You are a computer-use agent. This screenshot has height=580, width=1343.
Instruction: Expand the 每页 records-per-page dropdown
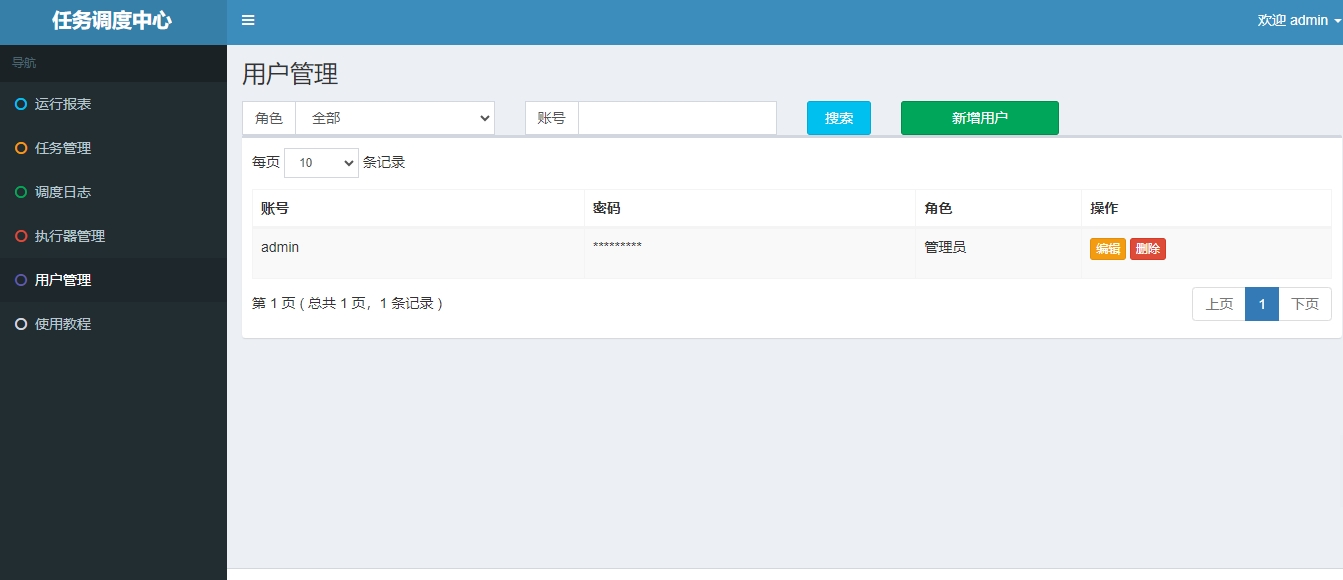321,163
